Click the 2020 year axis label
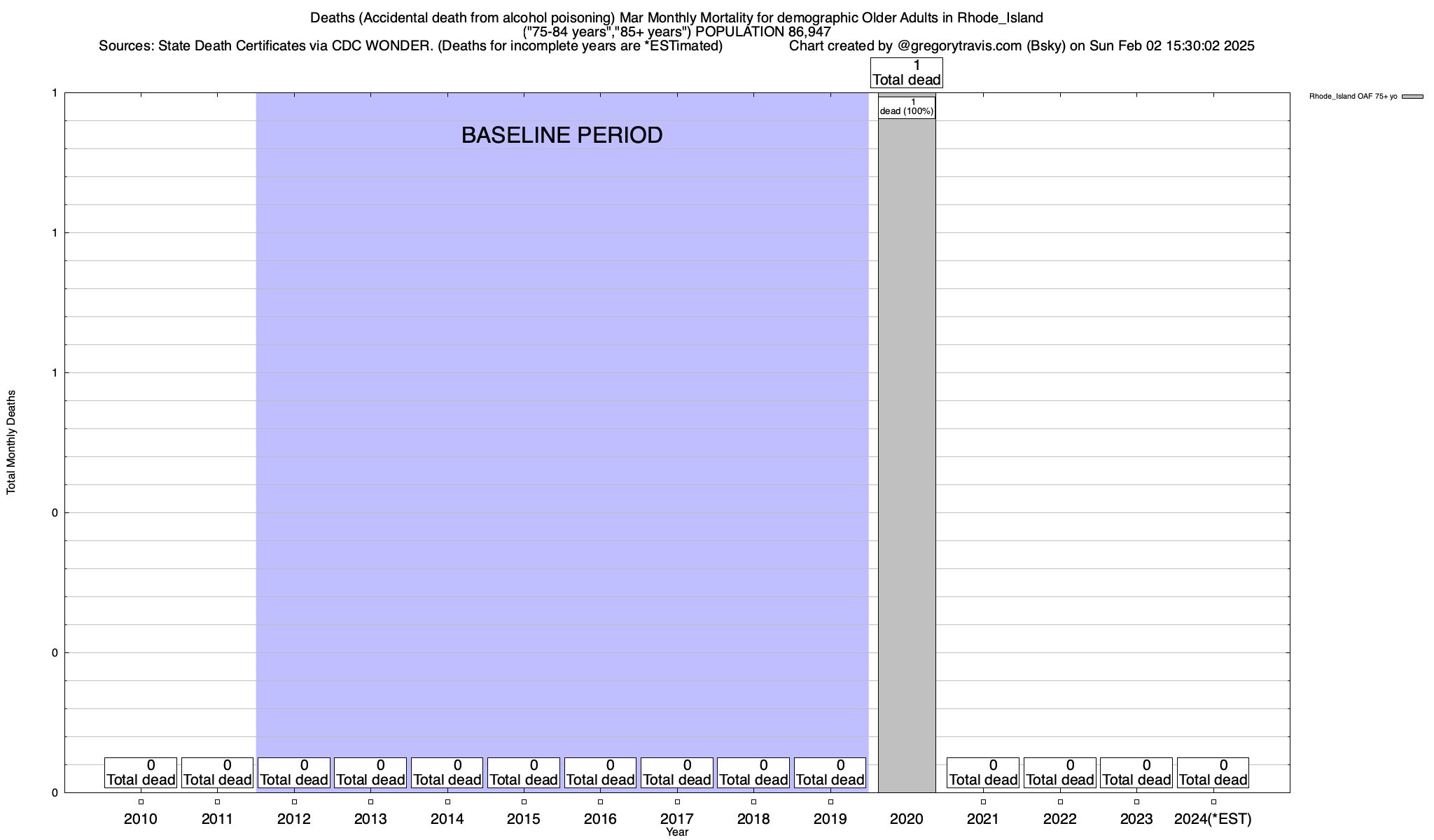 (906, 819)
